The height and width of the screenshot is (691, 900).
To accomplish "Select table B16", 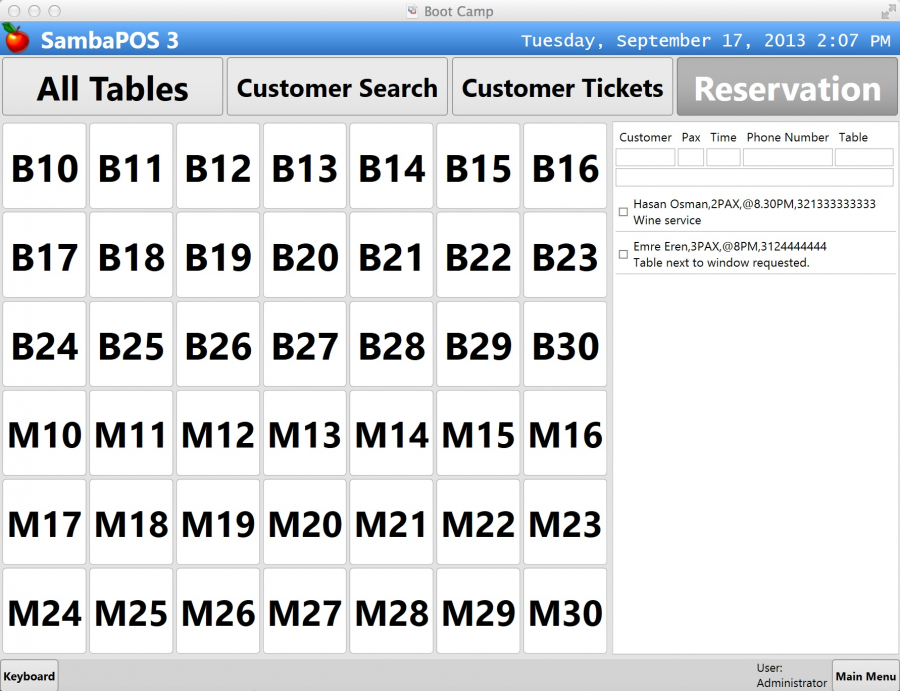I will [565, 167].
